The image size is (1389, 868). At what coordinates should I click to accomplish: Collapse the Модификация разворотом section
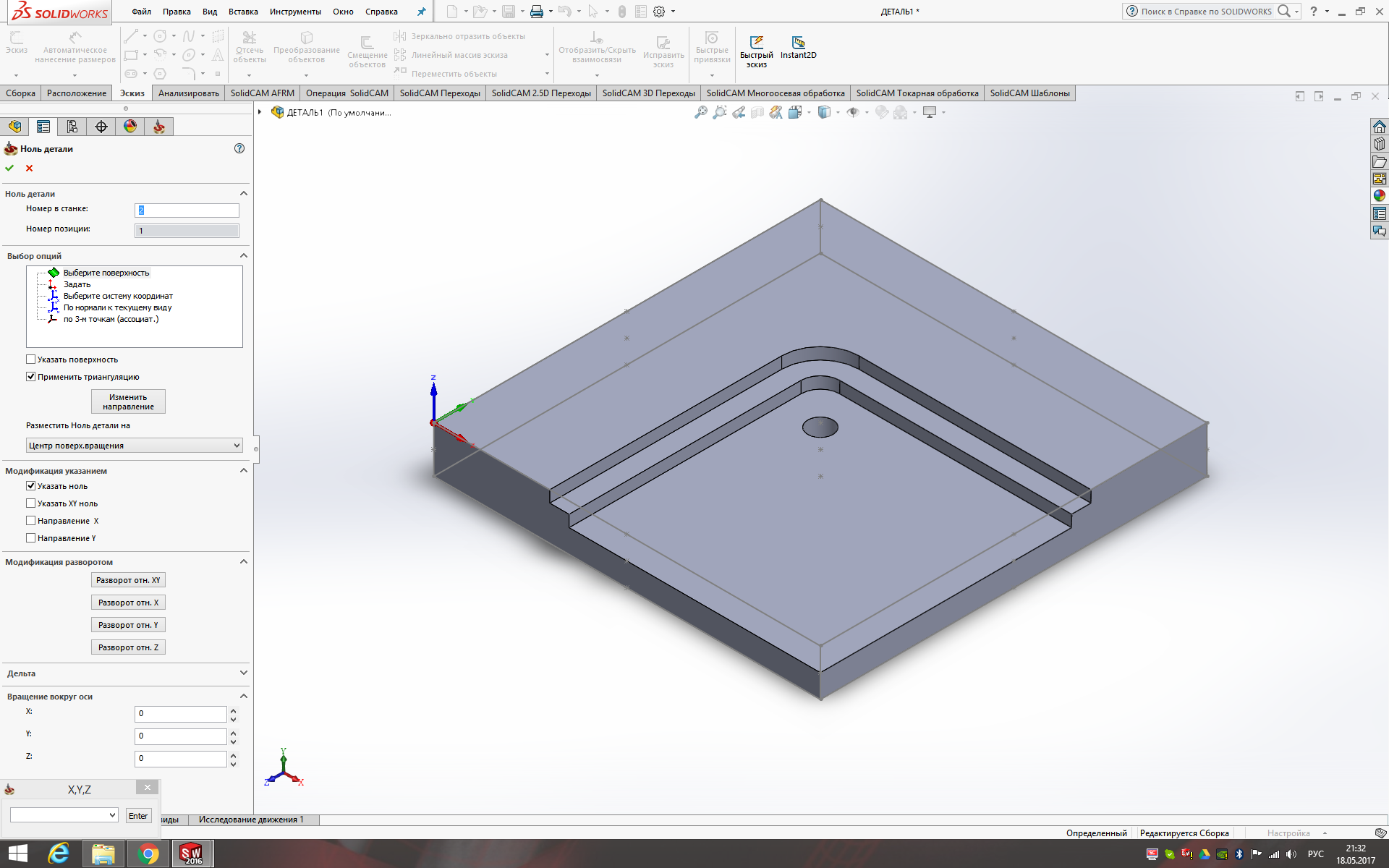point(243,562)
